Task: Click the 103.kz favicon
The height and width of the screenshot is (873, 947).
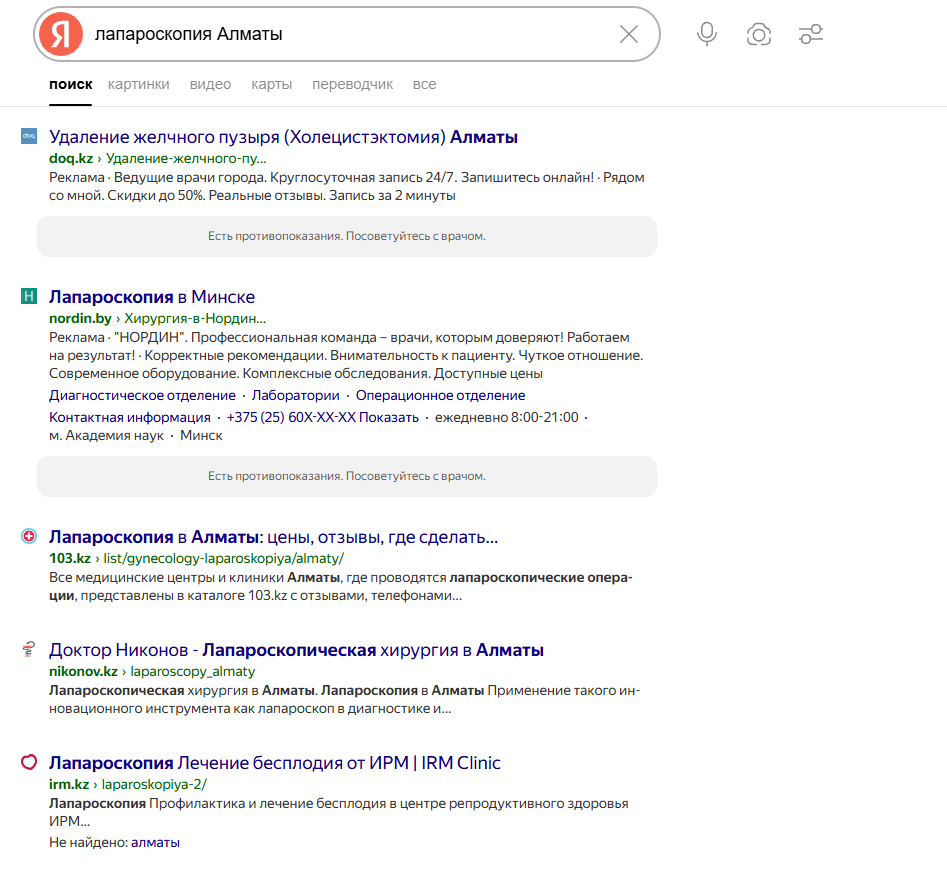Action: pyautogui.click(x=29, y=536)
